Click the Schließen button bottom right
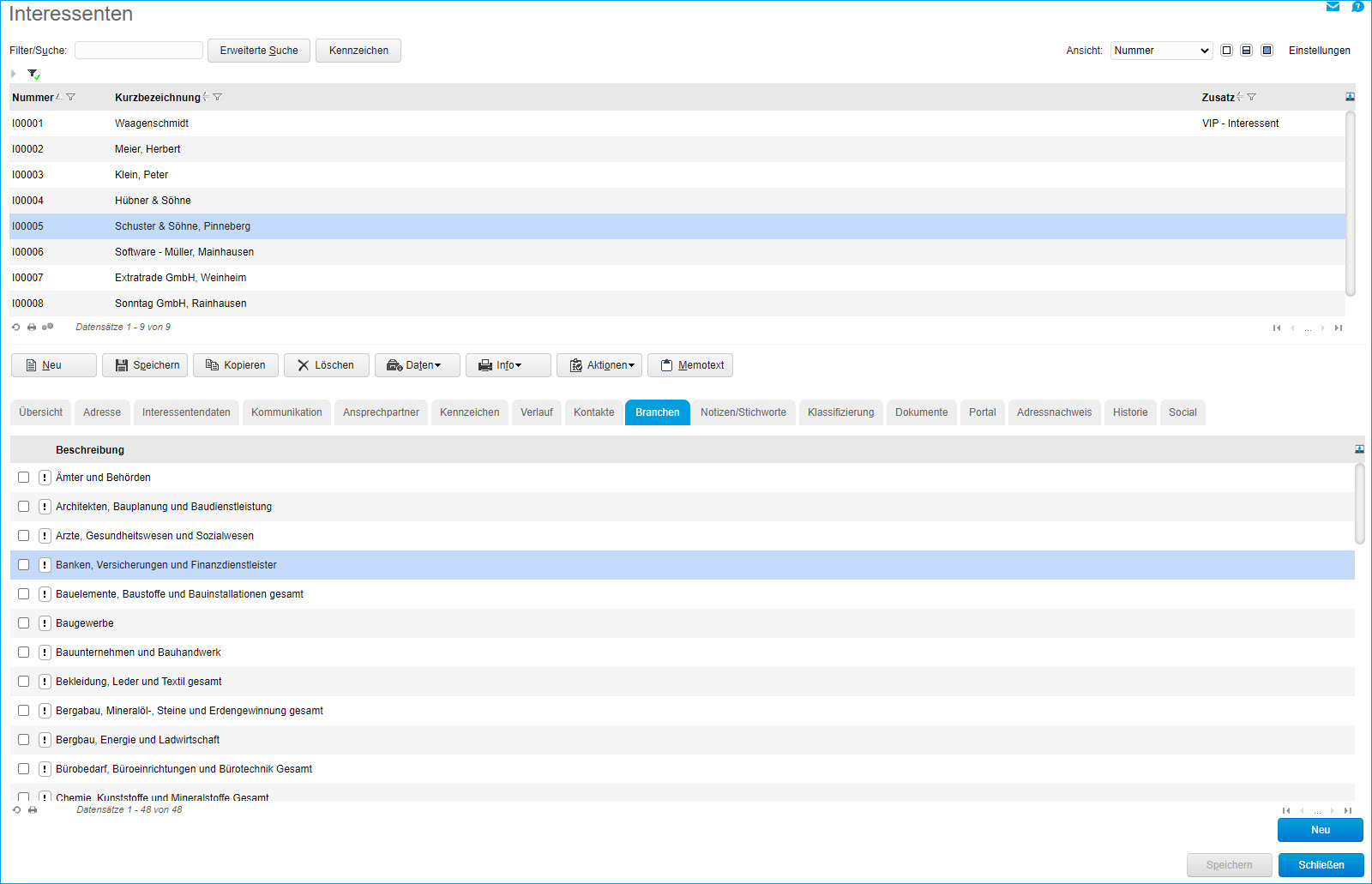This screenshot has width=1372, height=884. coord(1320,864)
